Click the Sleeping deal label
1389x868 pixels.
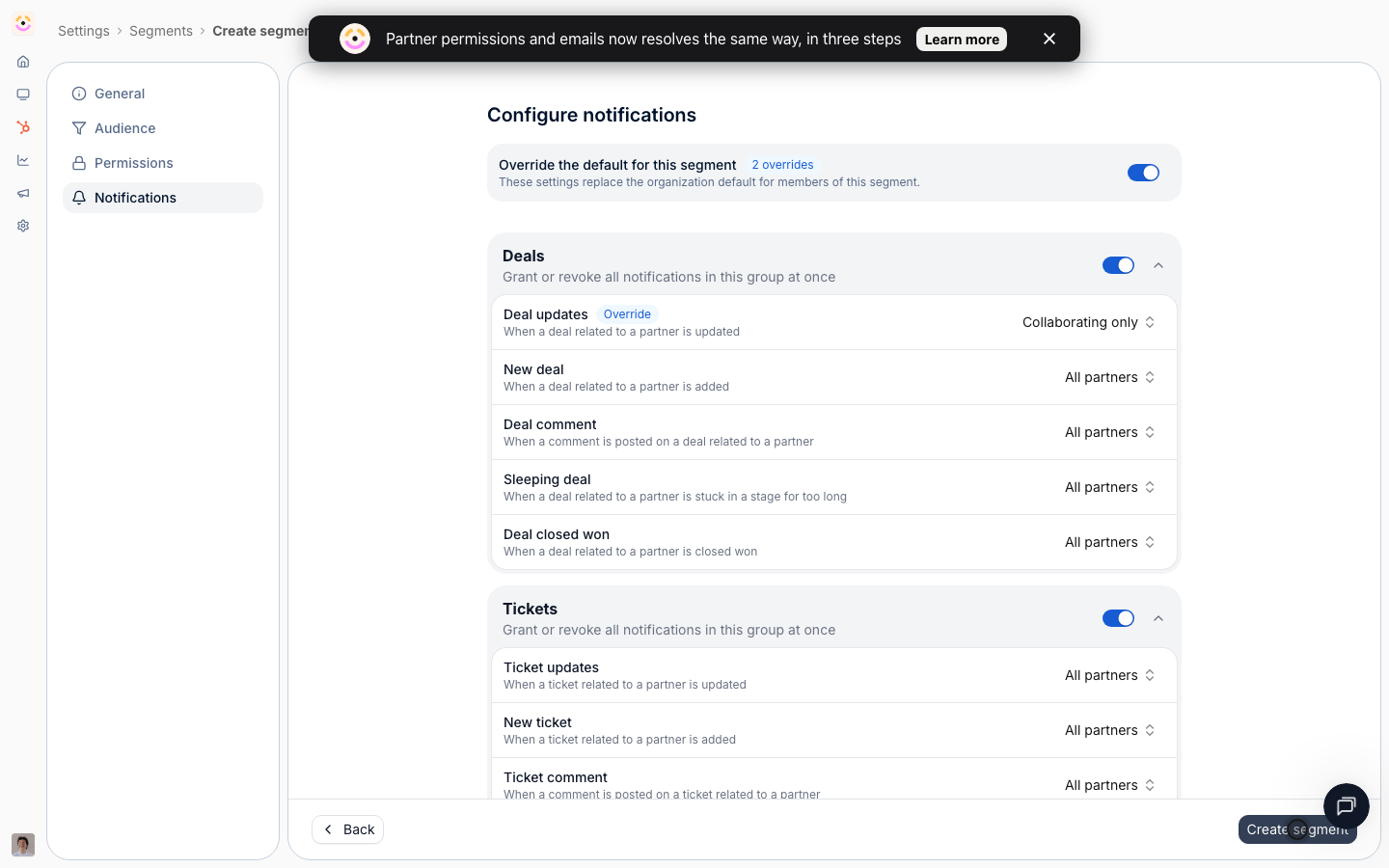click(x=547, y=479)
